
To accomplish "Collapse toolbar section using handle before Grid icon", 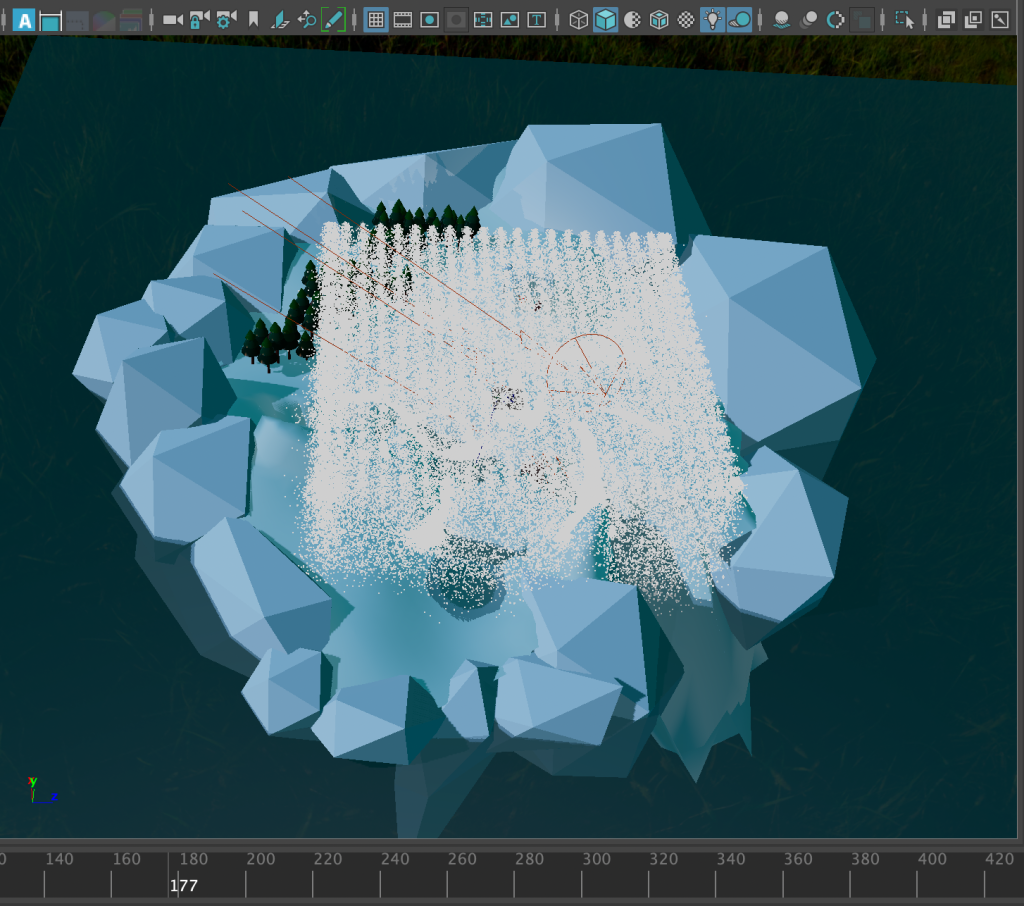I will coord(355,20).
